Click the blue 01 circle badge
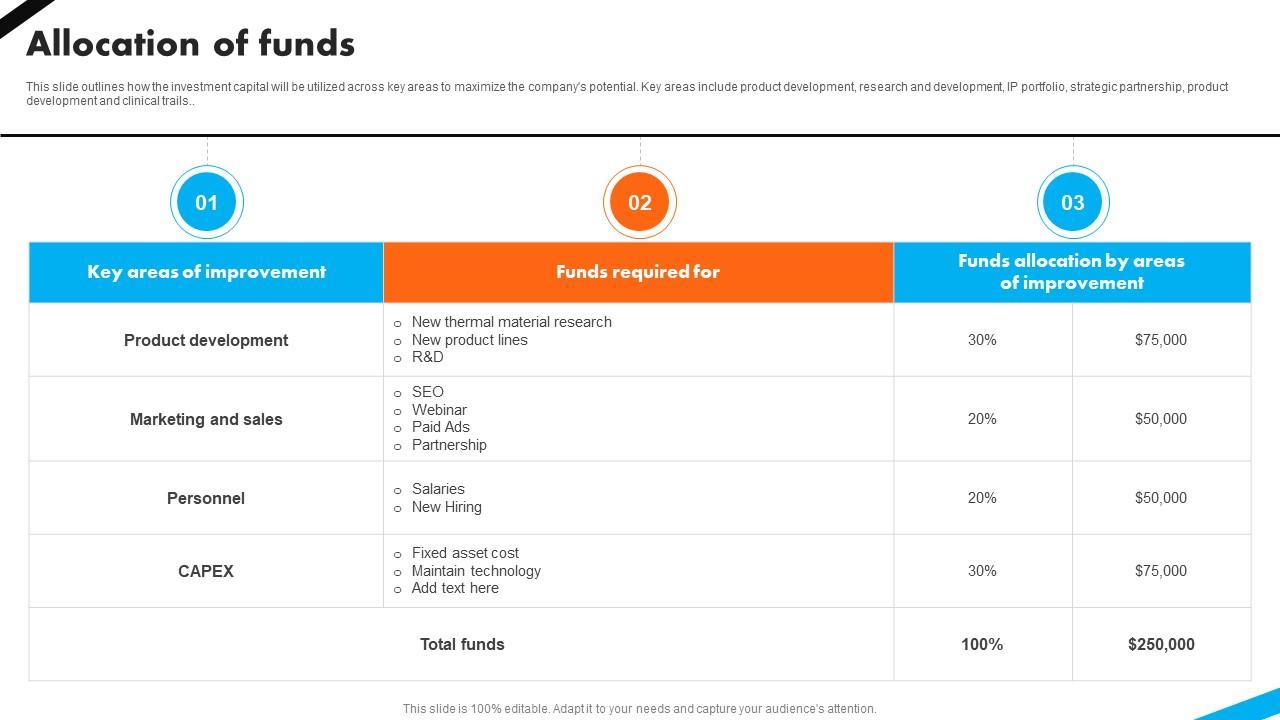This screenshot has width=1280, height=720. pos(207,203)
